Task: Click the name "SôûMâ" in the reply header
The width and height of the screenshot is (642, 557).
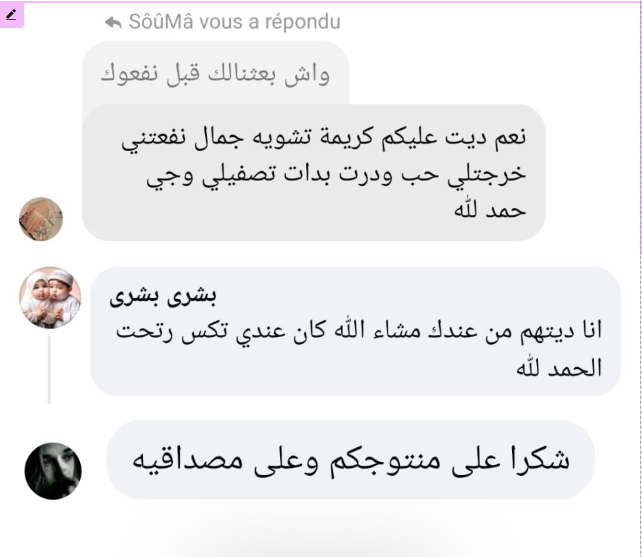Action: [161, 22]
